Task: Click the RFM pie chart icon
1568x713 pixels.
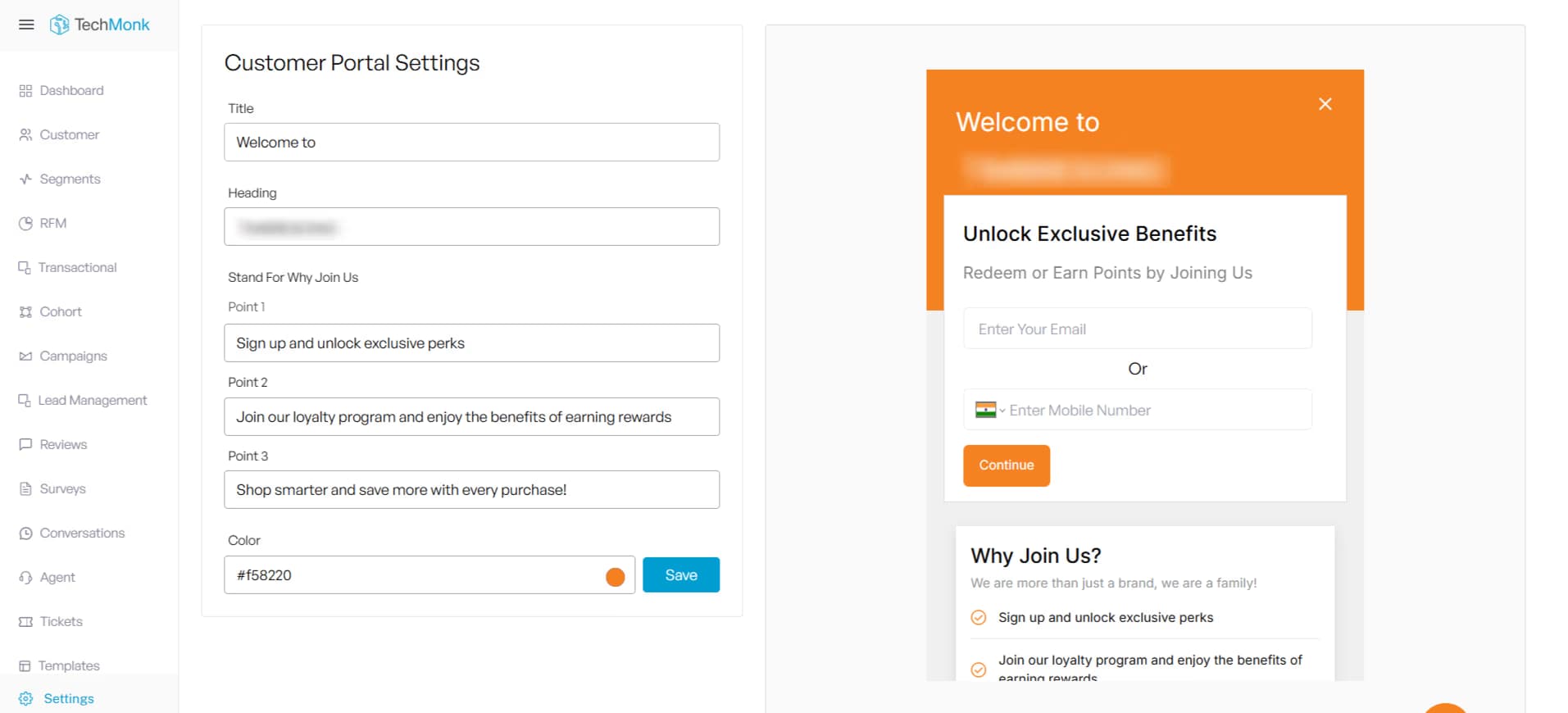Action: coord(25,224)
